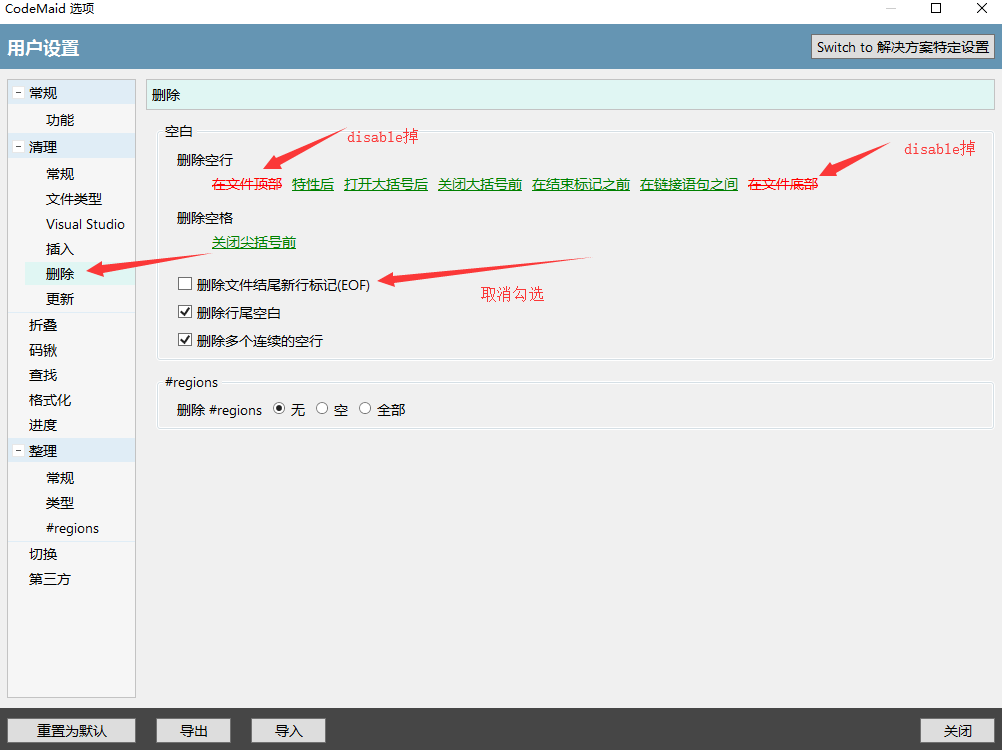
Task: Open the Visual Studio cleanup page
Action: [85, 224]
